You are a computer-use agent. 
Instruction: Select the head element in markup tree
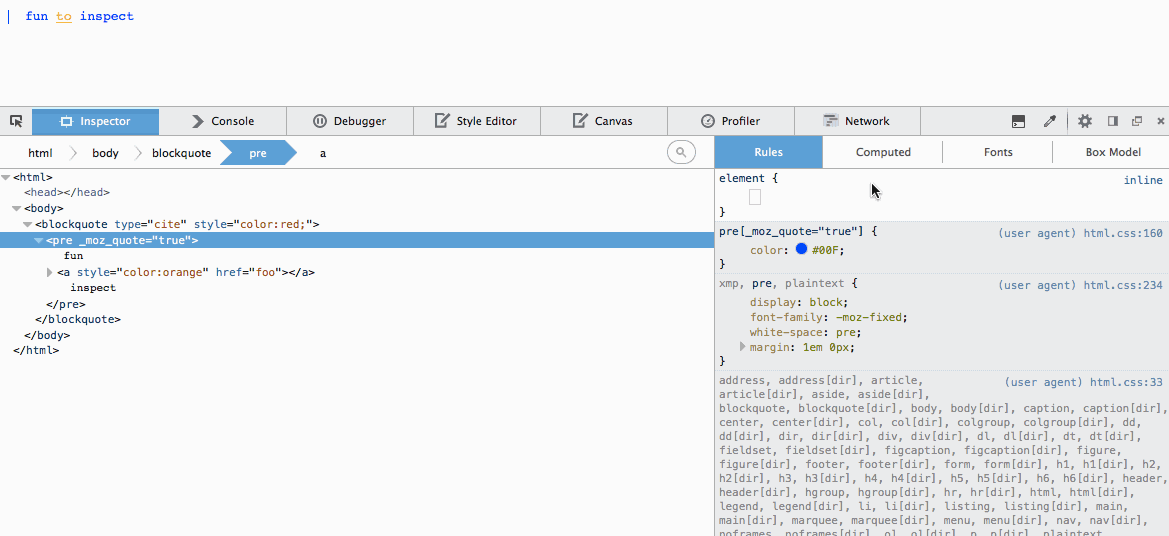click(x=67, y=192)
